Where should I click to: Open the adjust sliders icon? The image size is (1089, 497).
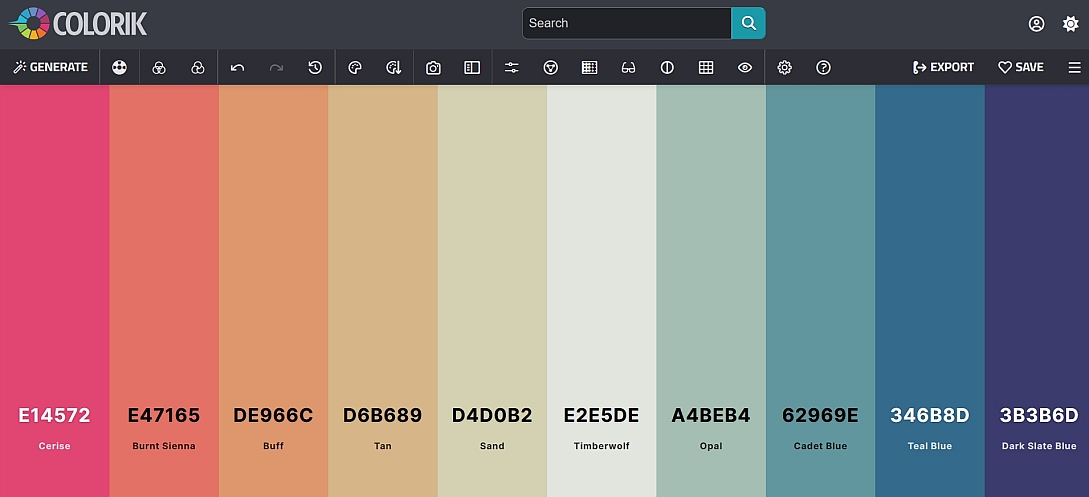click(x=512, y=67)
